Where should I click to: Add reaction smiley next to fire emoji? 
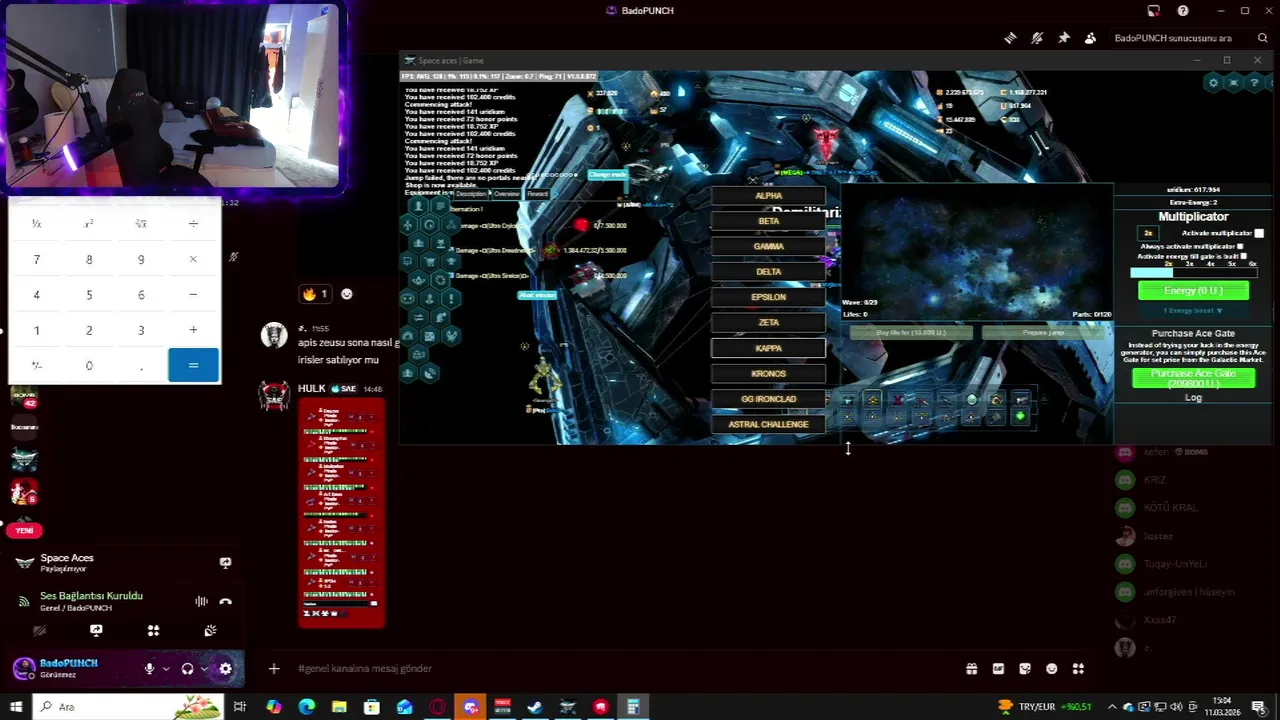point(347,294)
